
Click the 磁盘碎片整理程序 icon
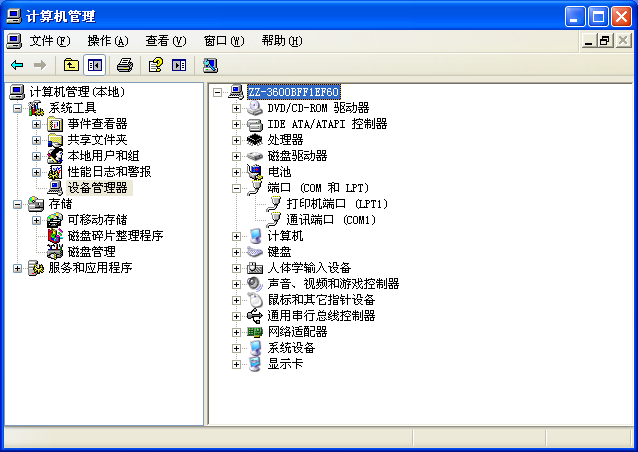coord(55,236)
